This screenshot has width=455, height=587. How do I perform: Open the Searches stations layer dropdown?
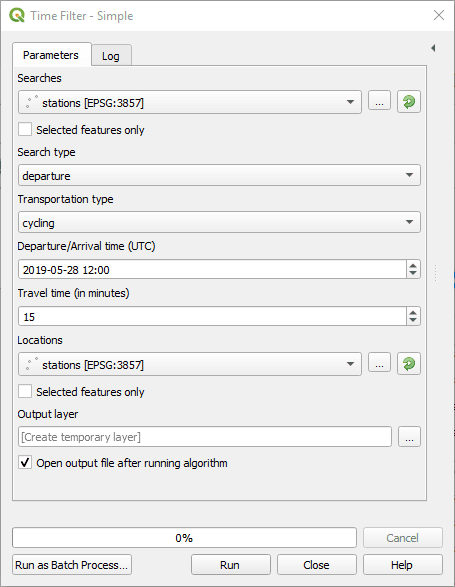click(190, 102)
